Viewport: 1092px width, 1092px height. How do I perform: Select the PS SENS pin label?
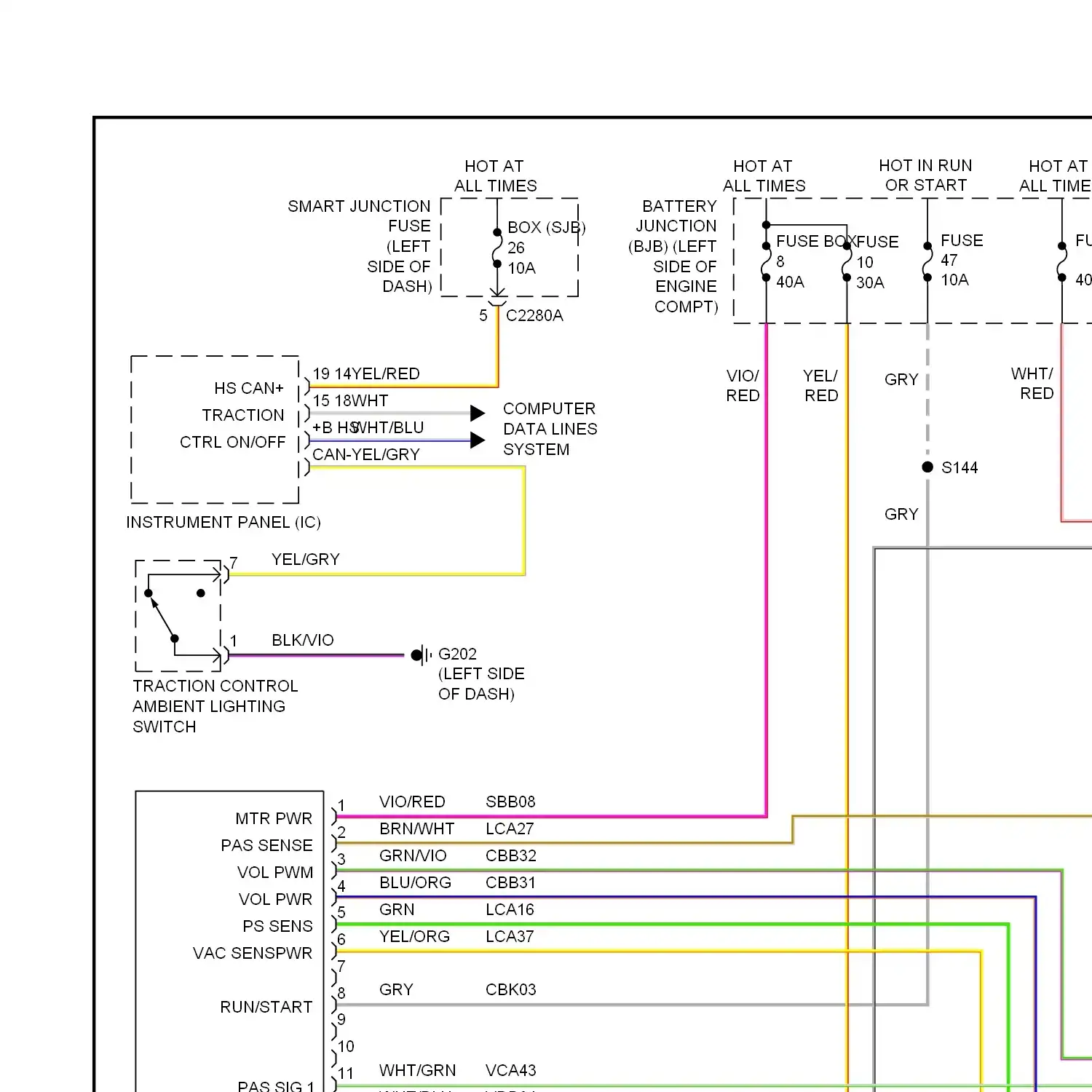277,926
